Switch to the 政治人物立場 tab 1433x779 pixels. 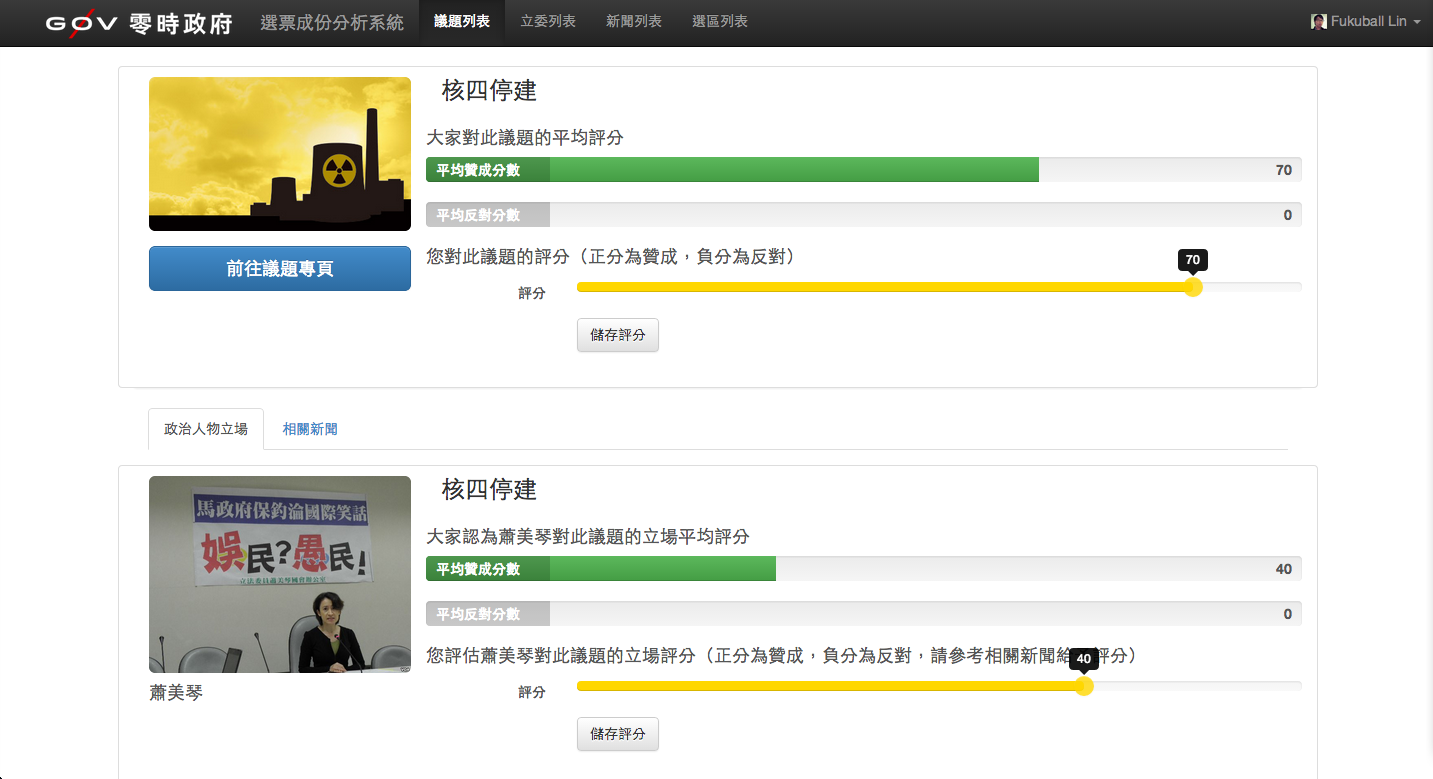[x=206, y=429]
